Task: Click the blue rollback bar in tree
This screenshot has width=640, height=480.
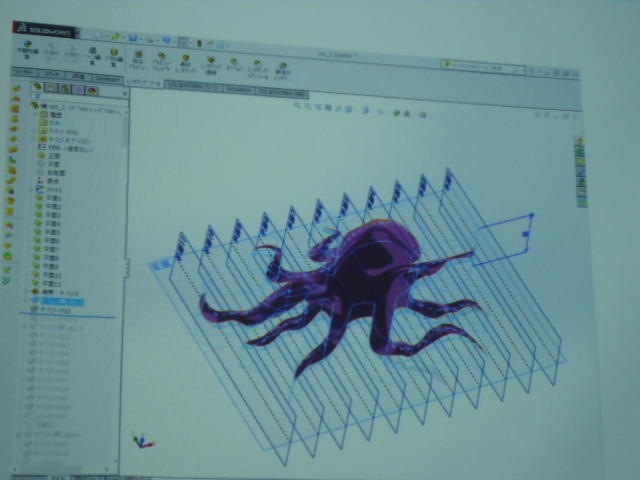Action: click(x=68, y=316)
